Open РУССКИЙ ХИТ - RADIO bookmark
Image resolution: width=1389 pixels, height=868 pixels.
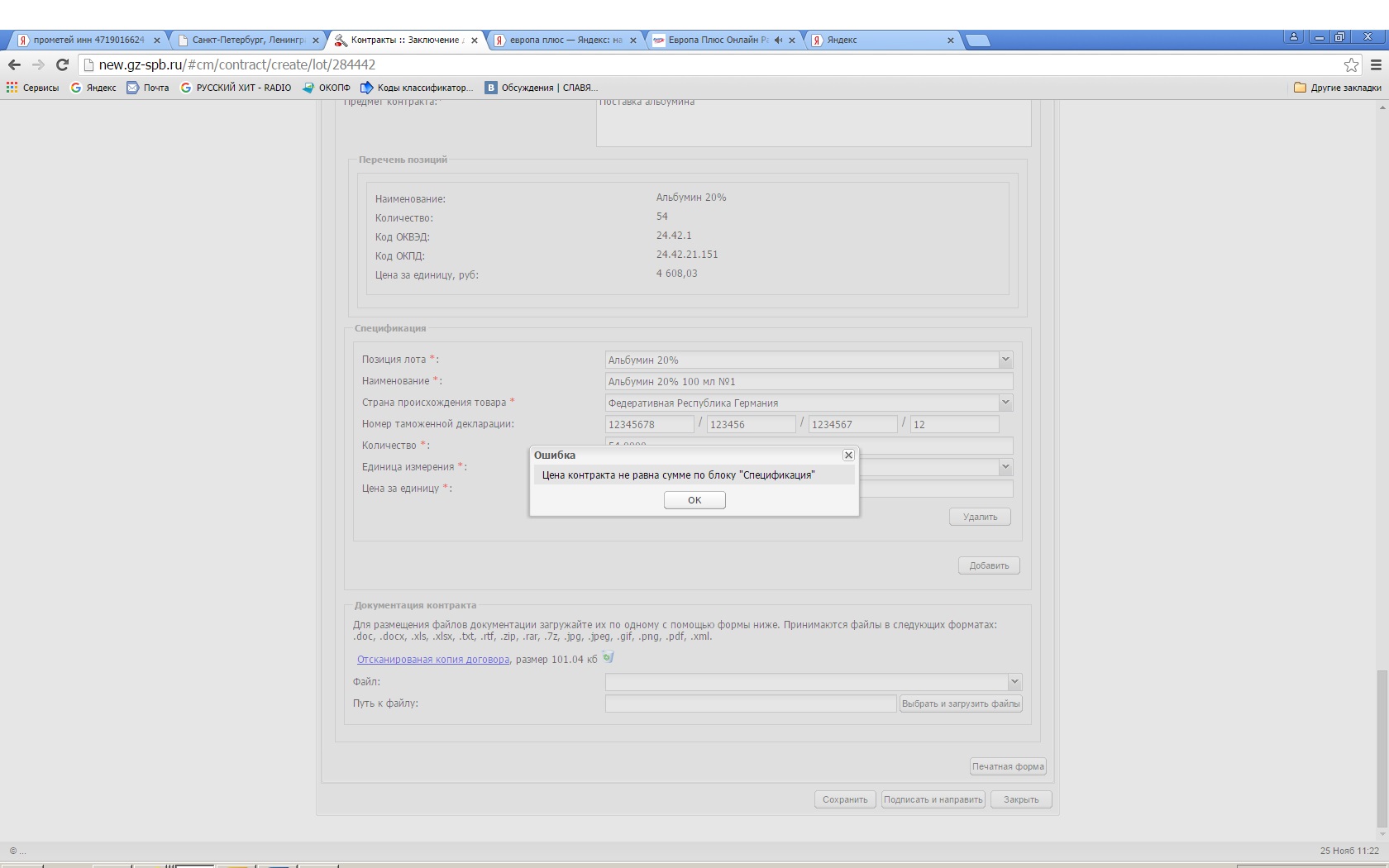tap(236, 88)
